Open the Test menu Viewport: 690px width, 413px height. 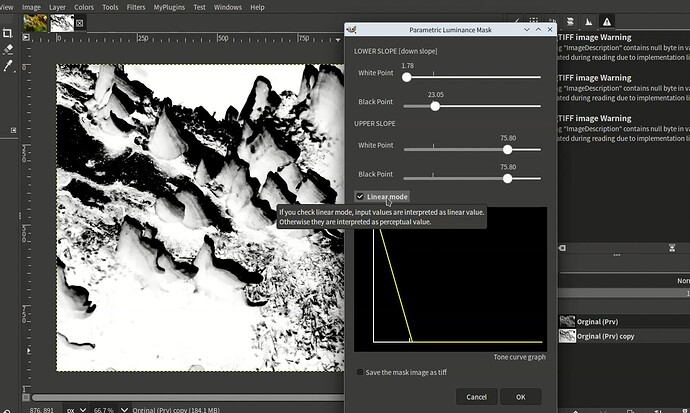click(199, 7)
